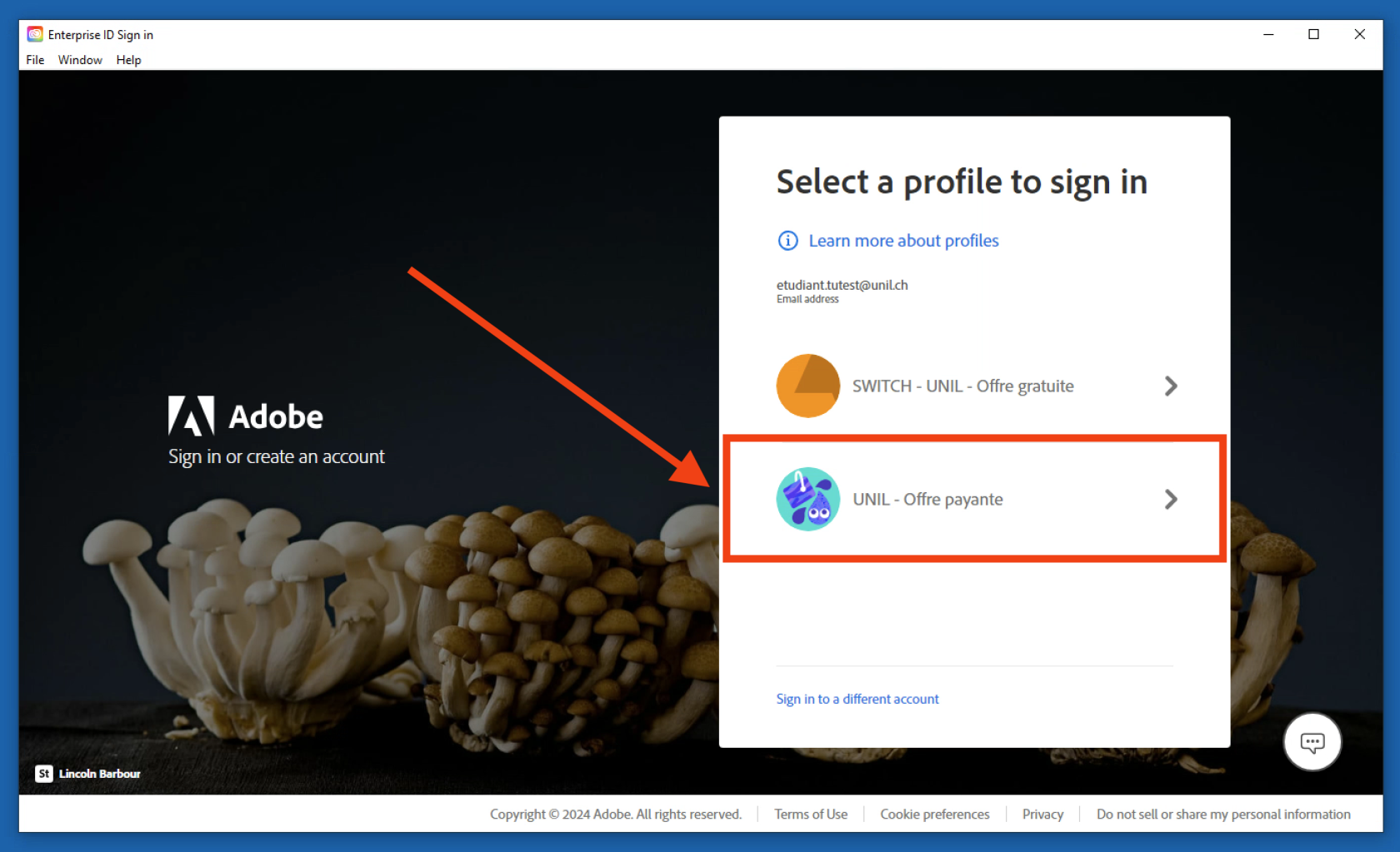The width and height of the screenshot is (1400, 852).
Task: Open Cookie preferences in the footer
Action: click(x=934, y=814)
